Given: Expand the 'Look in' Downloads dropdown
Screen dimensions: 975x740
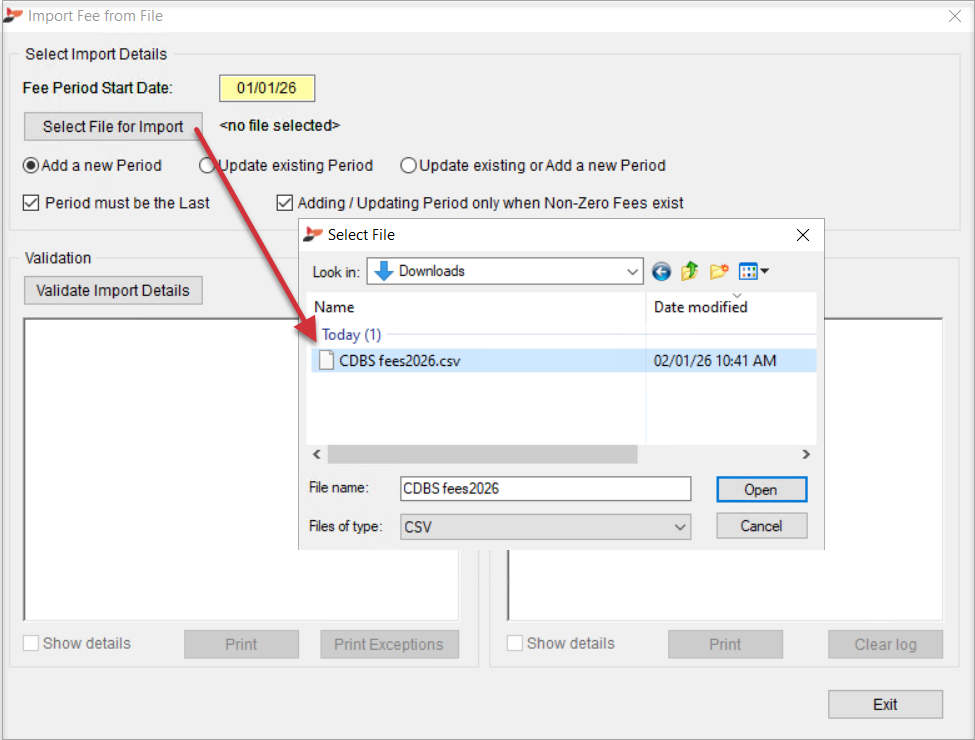Looking at the screenshot, I should coord(632,271).
